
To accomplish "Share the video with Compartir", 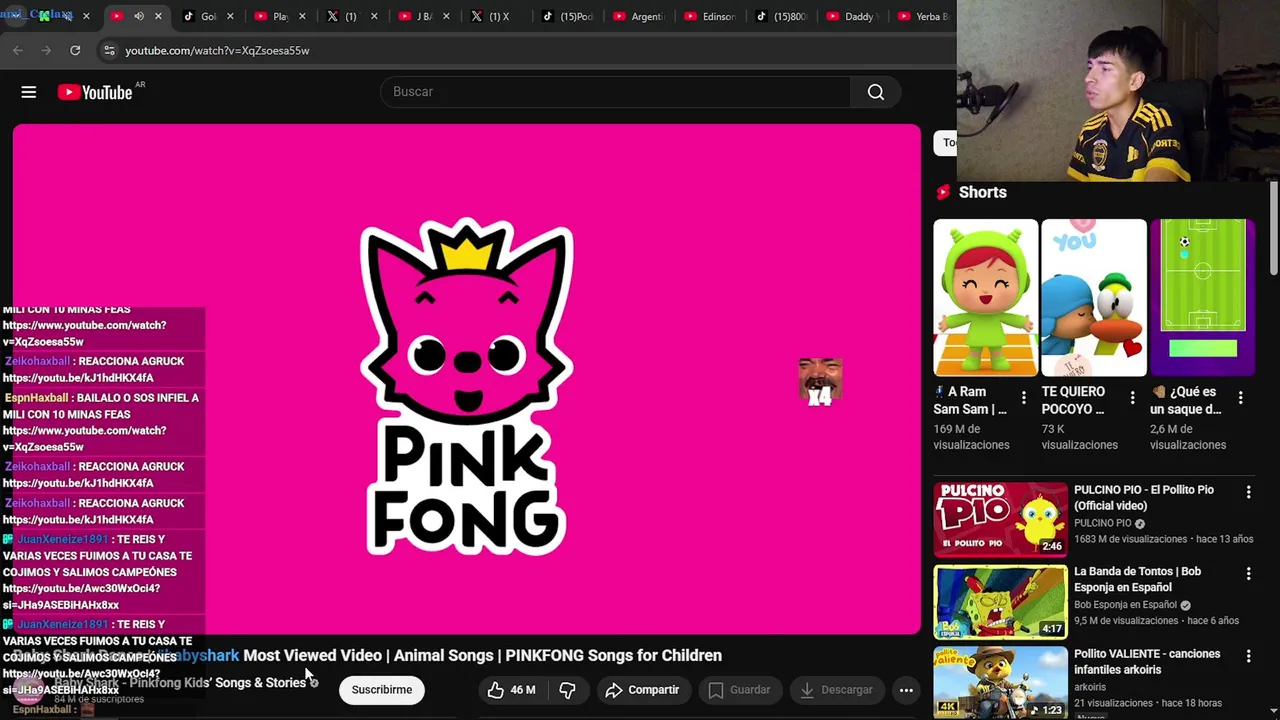I will (643, 690).
